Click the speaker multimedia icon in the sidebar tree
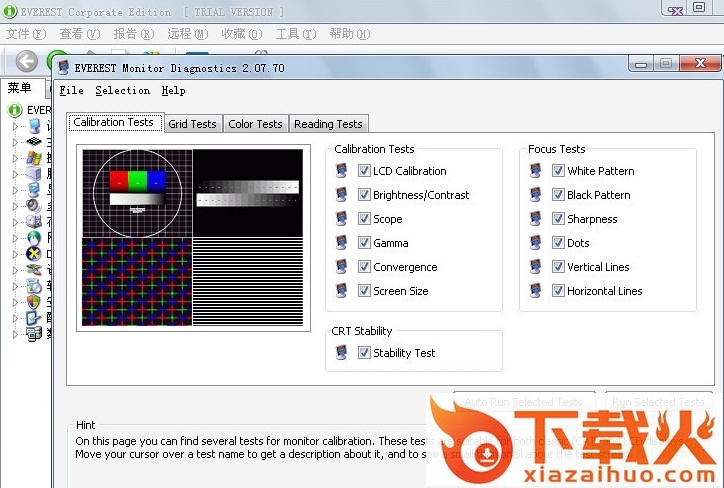724x488 pixels. click(x=34, y=205)
